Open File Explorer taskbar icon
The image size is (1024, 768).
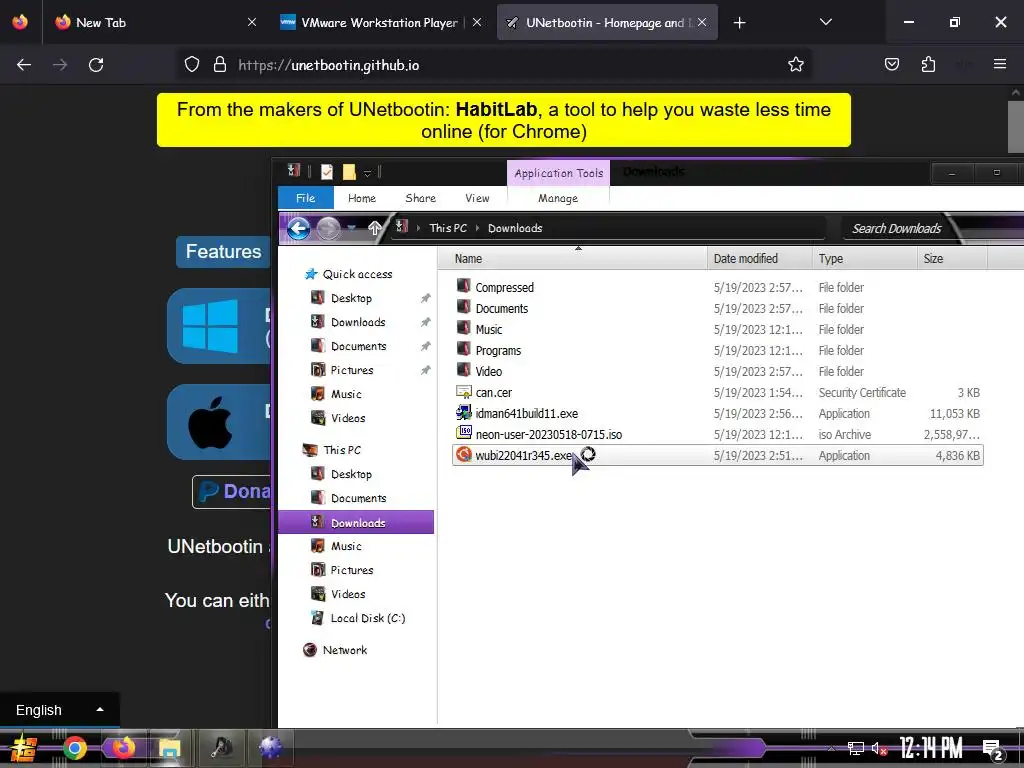click(169, 748)
